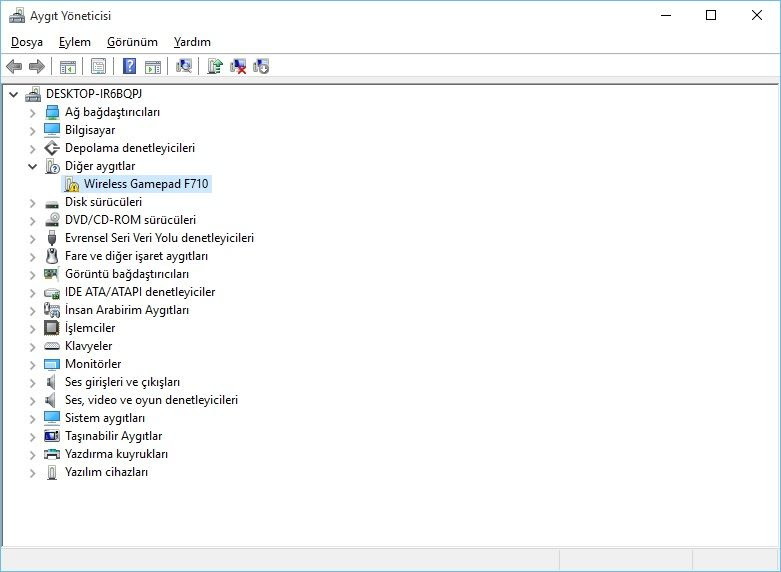Click the Back arrow toolbar icon
The height and width of the screenshot is (572, 781).
[x=14, y=66]
